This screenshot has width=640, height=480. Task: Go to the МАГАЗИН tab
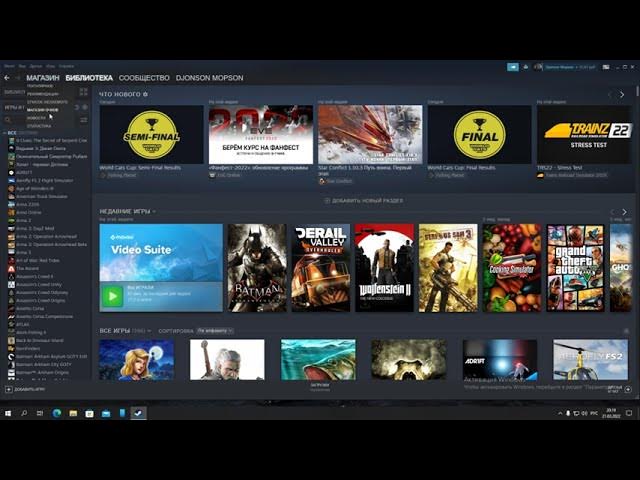point(43,78)
